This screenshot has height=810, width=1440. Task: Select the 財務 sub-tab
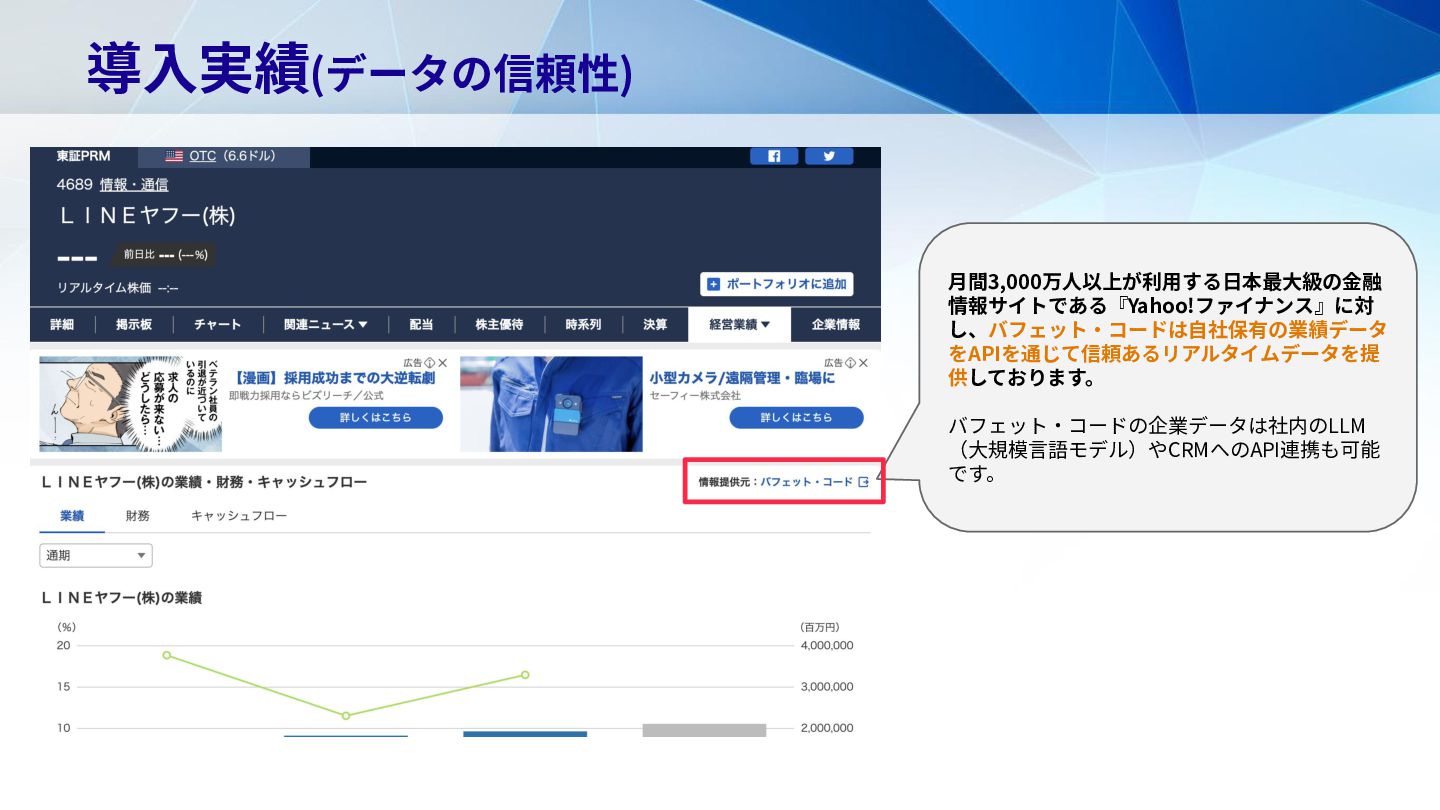(138, 516)
